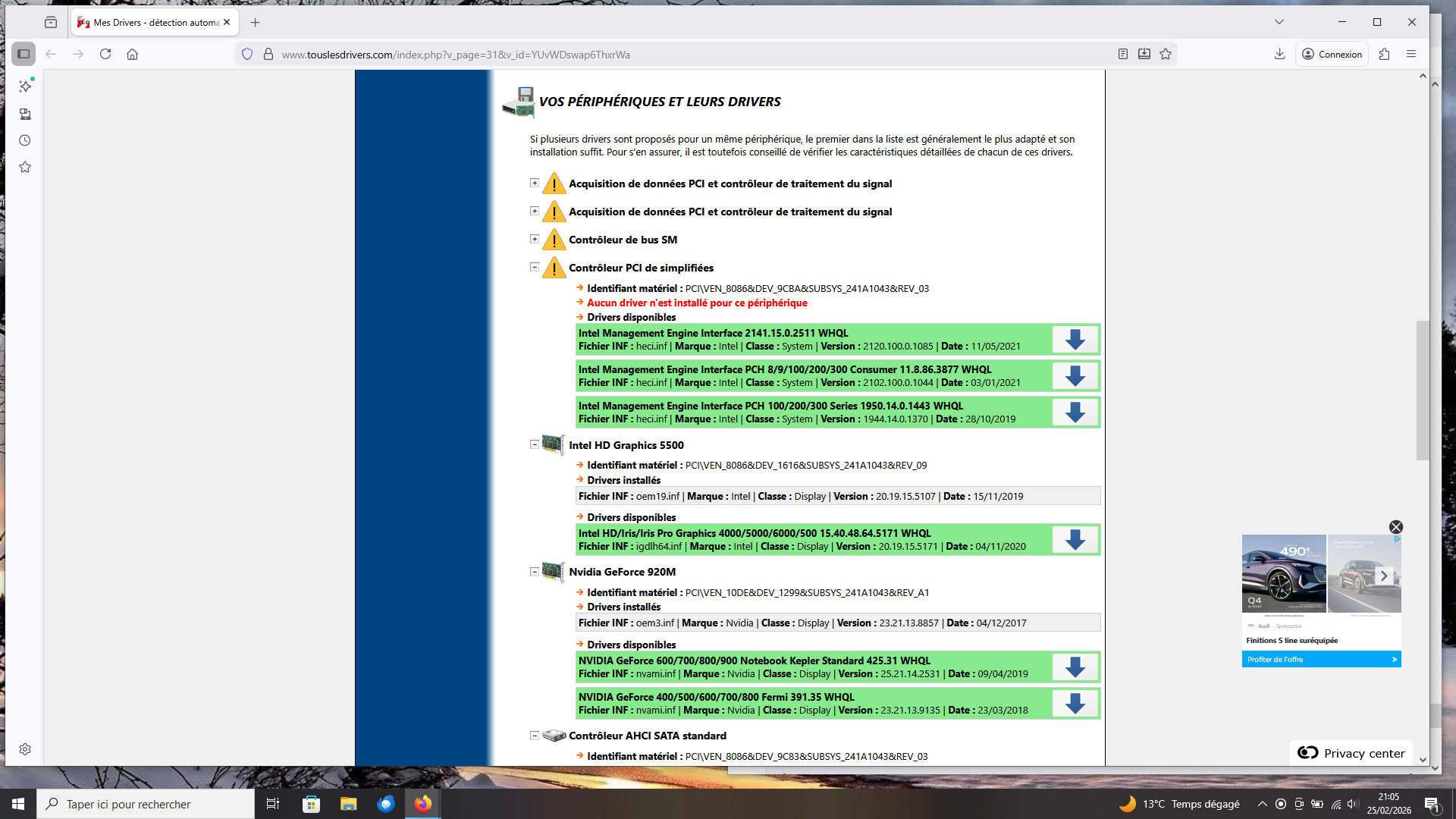Collapse the Intel HD Graphics 5500 entry

click(x=535, y=444)
